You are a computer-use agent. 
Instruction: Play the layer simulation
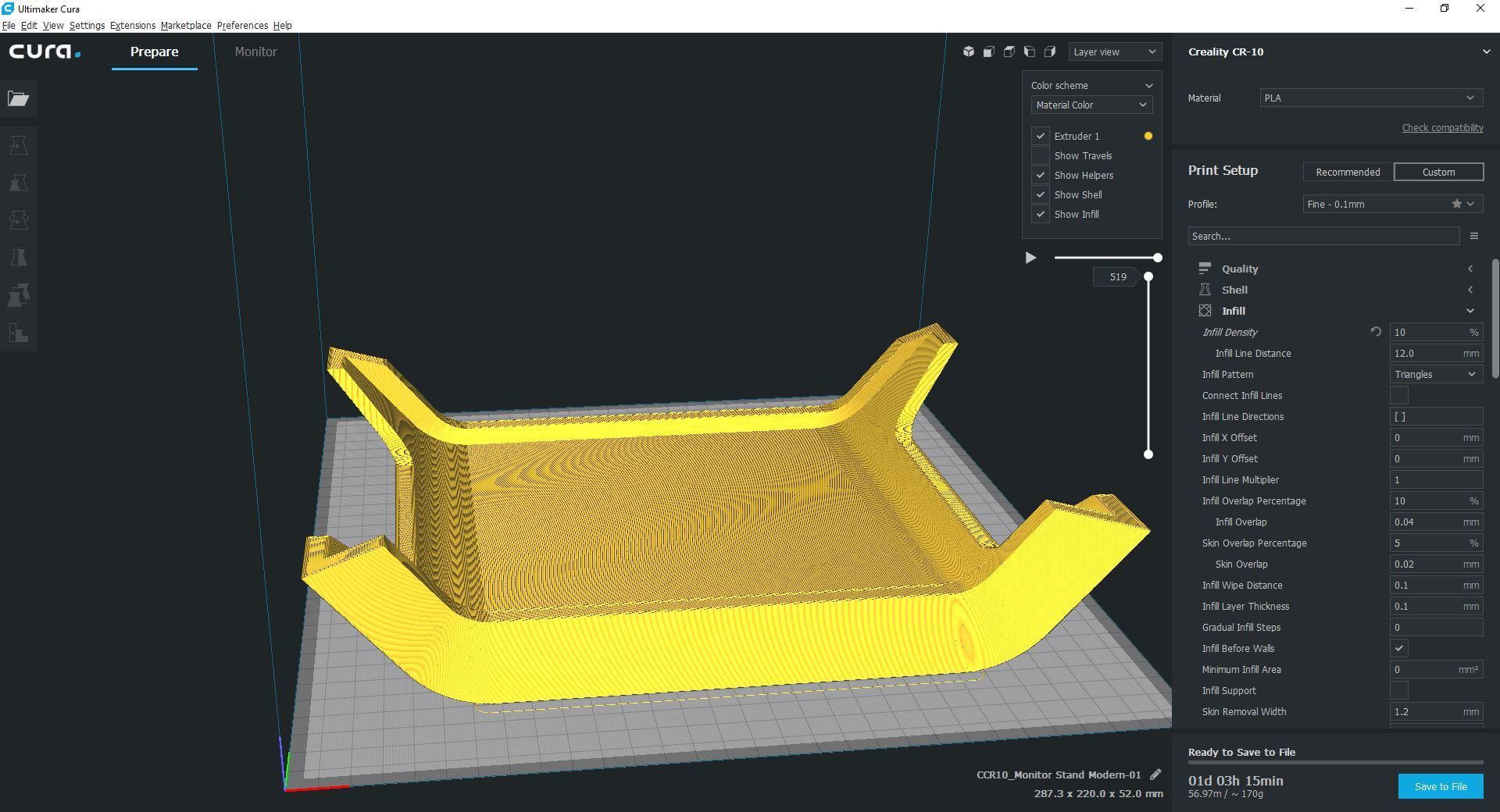pos(1030,258)
